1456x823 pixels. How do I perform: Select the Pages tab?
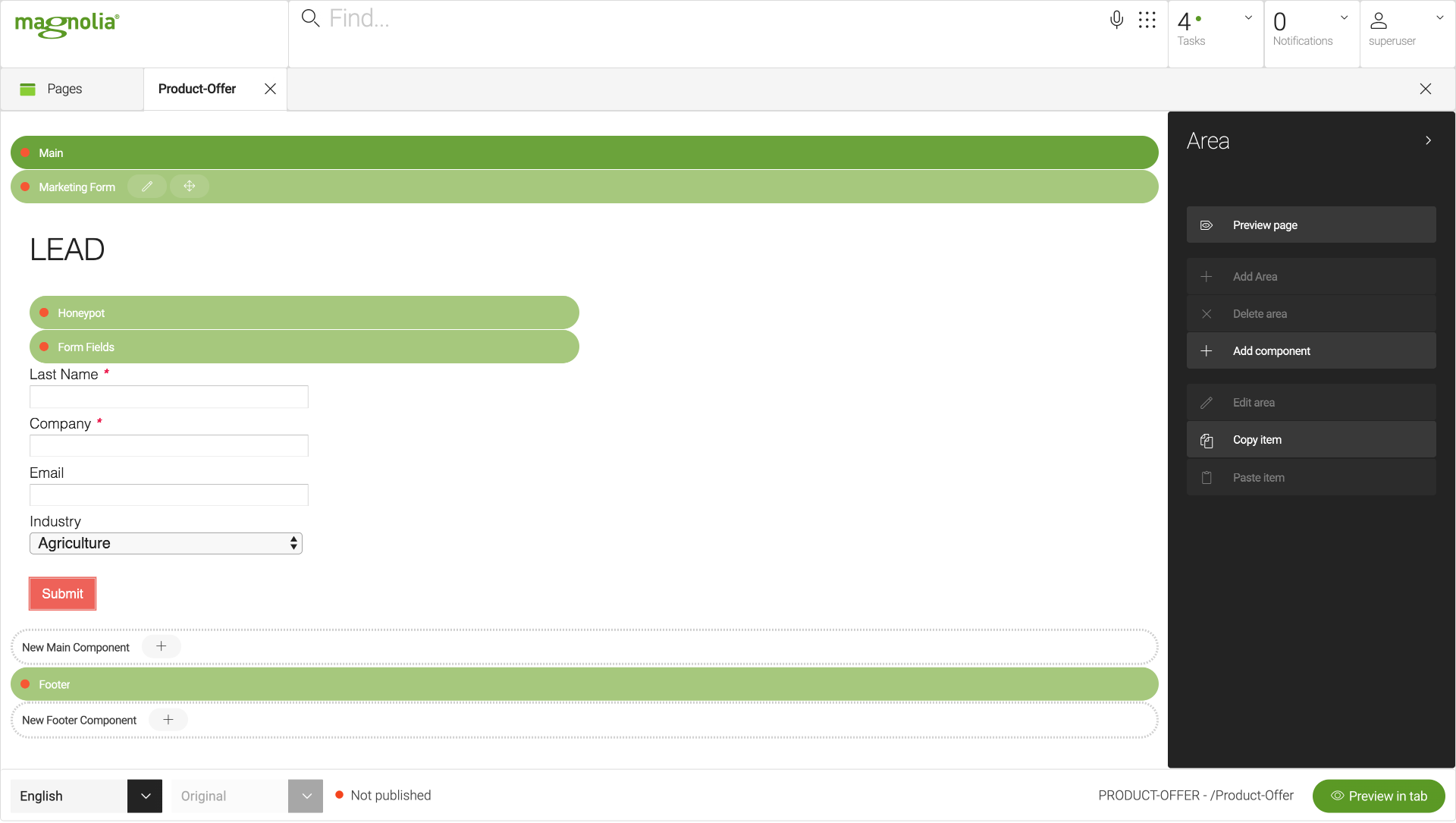[x=64, y=89]
